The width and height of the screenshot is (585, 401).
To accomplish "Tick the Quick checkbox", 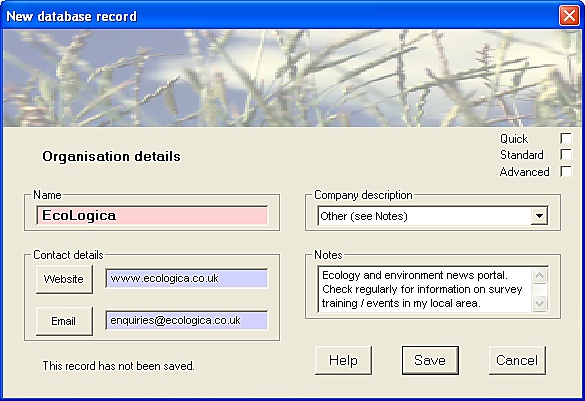I will tap(566, 138).
